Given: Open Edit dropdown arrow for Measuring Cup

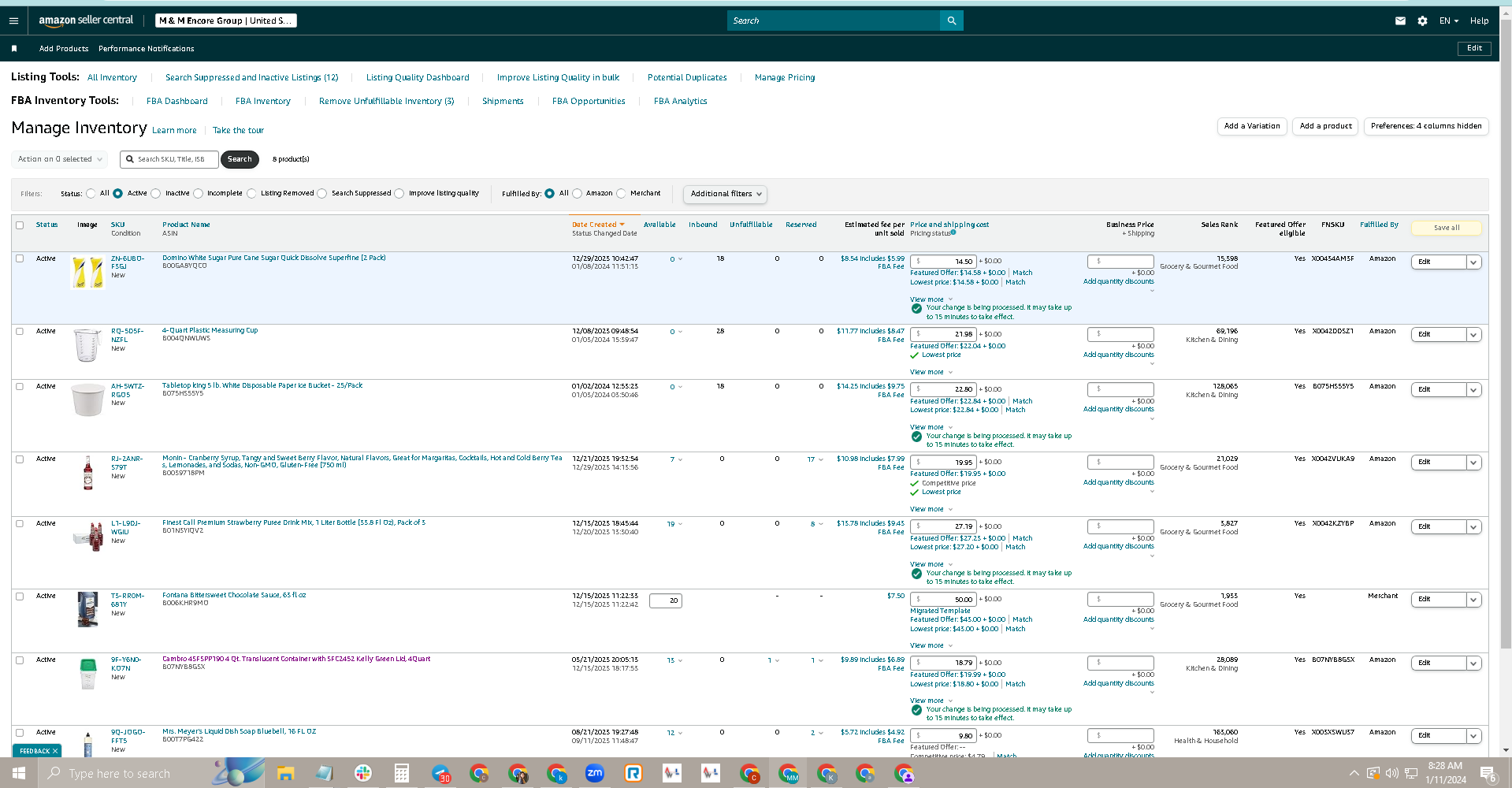Looking at the screenshot, I should point(1473,335).
